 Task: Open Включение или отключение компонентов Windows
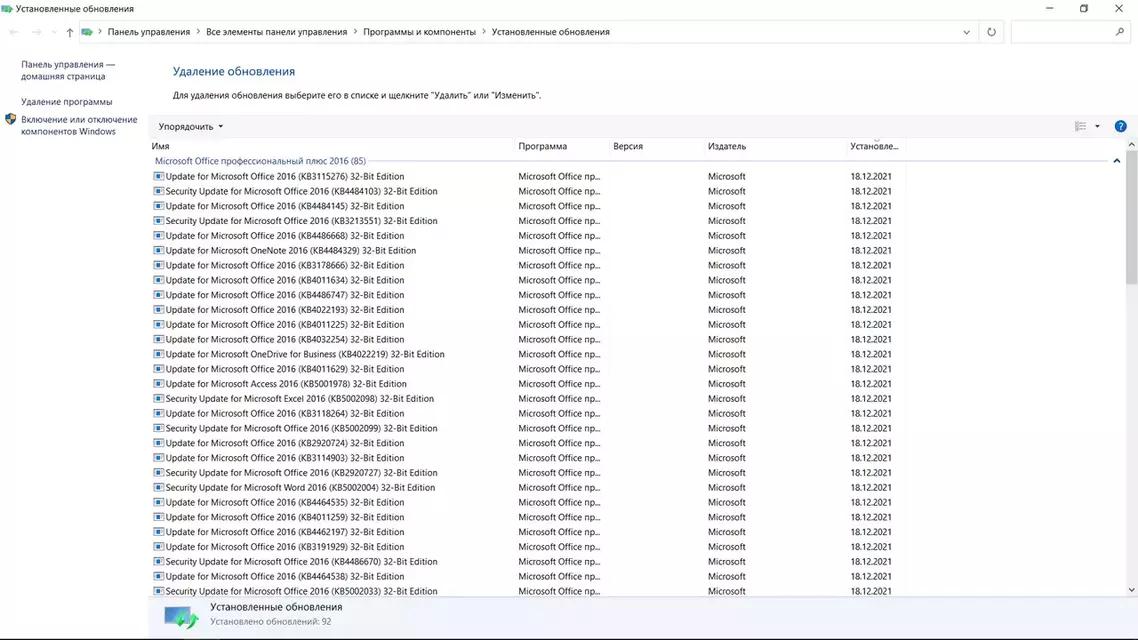tap(79, 126)
